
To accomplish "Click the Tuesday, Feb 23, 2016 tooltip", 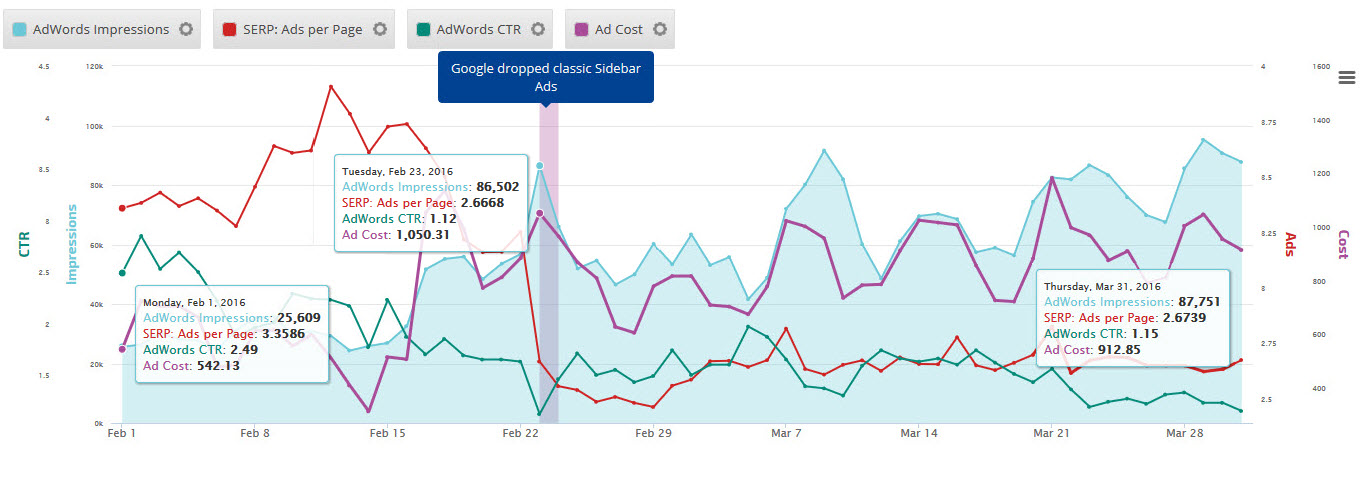I will [x=431, y=202].
